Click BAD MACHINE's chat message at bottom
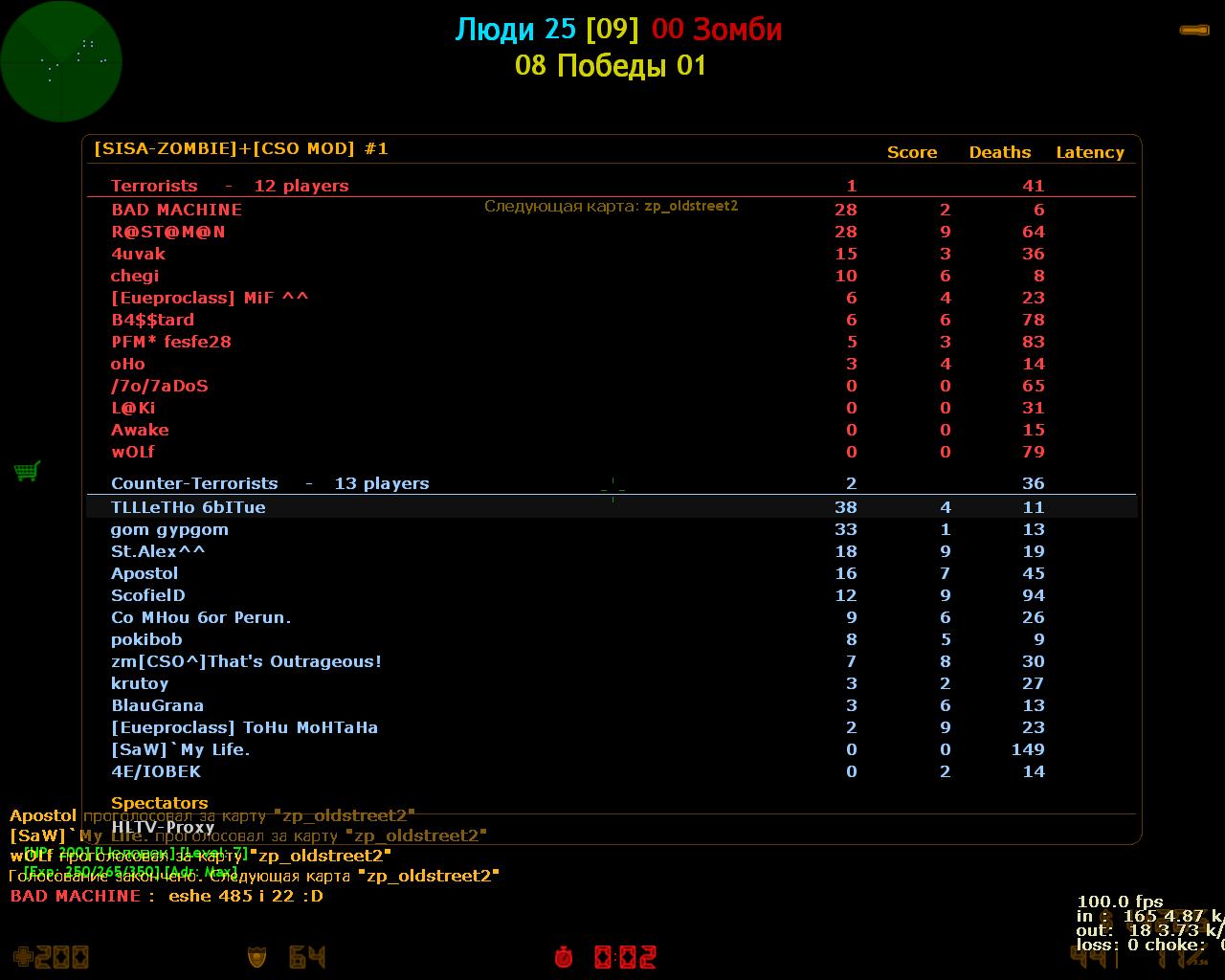 pos(167,896)
